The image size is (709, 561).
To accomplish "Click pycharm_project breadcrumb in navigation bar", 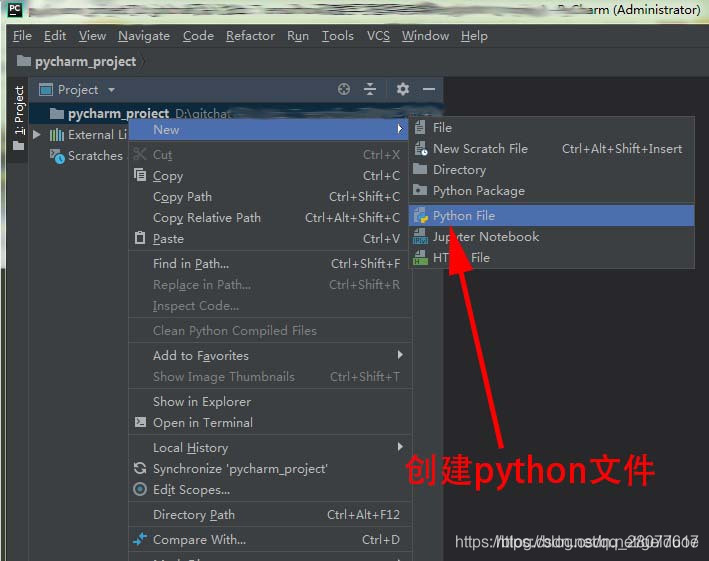I will (85, 61).
